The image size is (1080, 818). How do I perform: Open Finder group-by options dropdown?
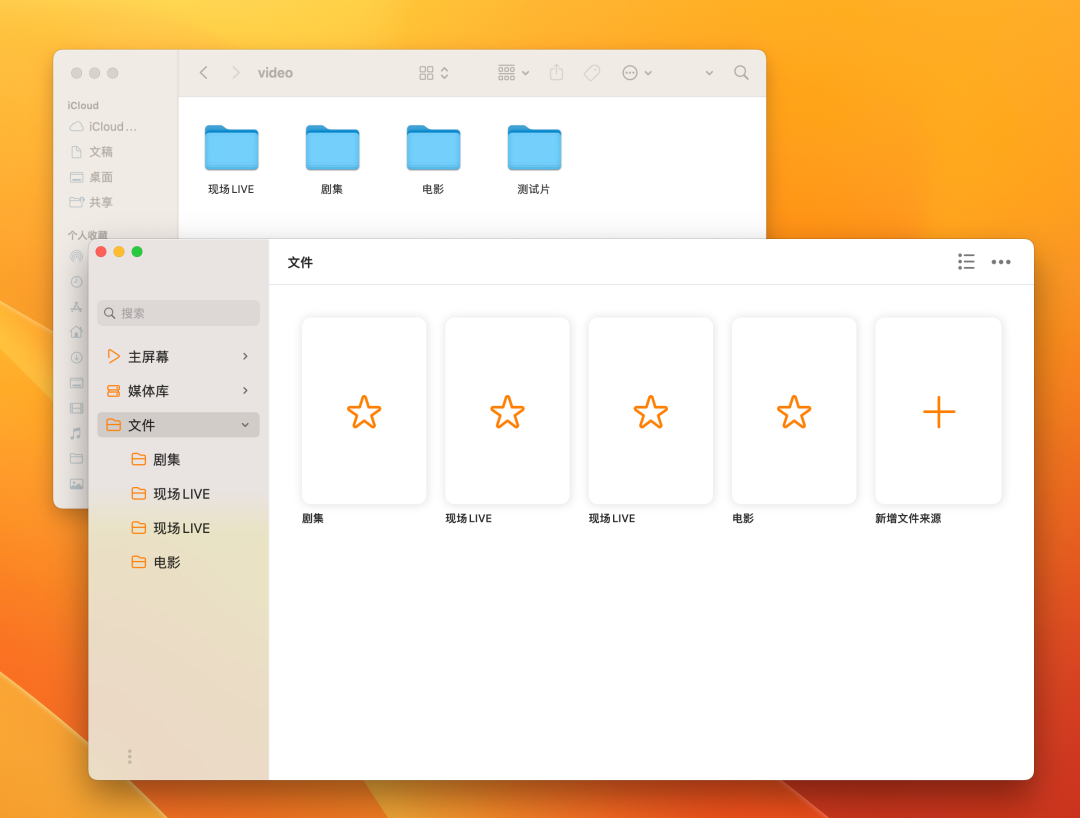[513, 73]
